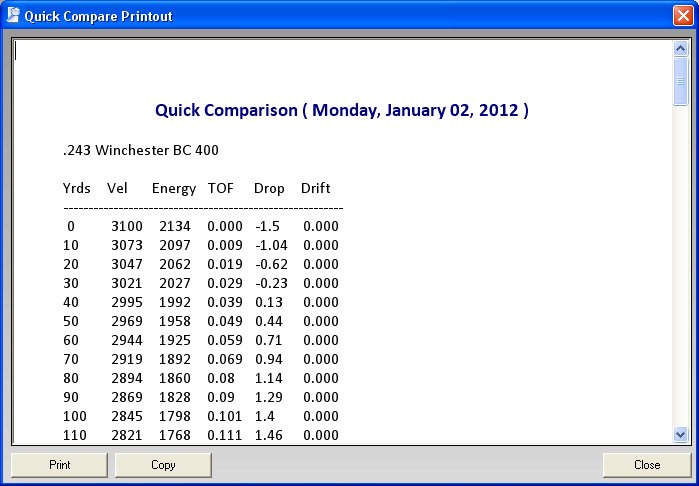This screenshot has height=486, width=699.
Task: Click the Close button at bottom right
Action: point(646,465)
